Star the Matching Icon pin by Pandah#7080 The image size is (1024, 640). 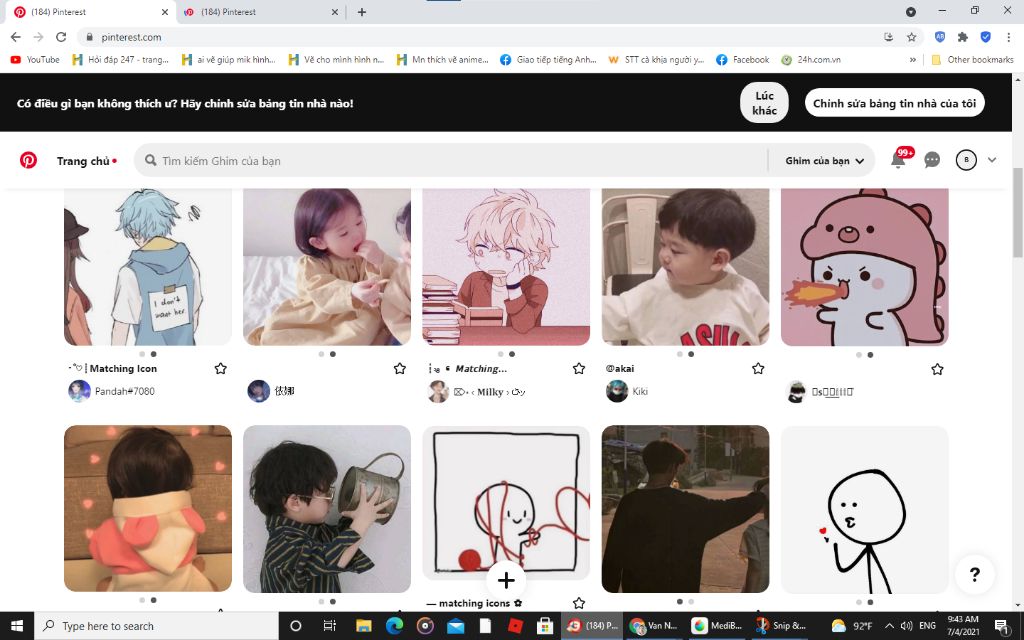pyautogui.click(x=221, y=368)
